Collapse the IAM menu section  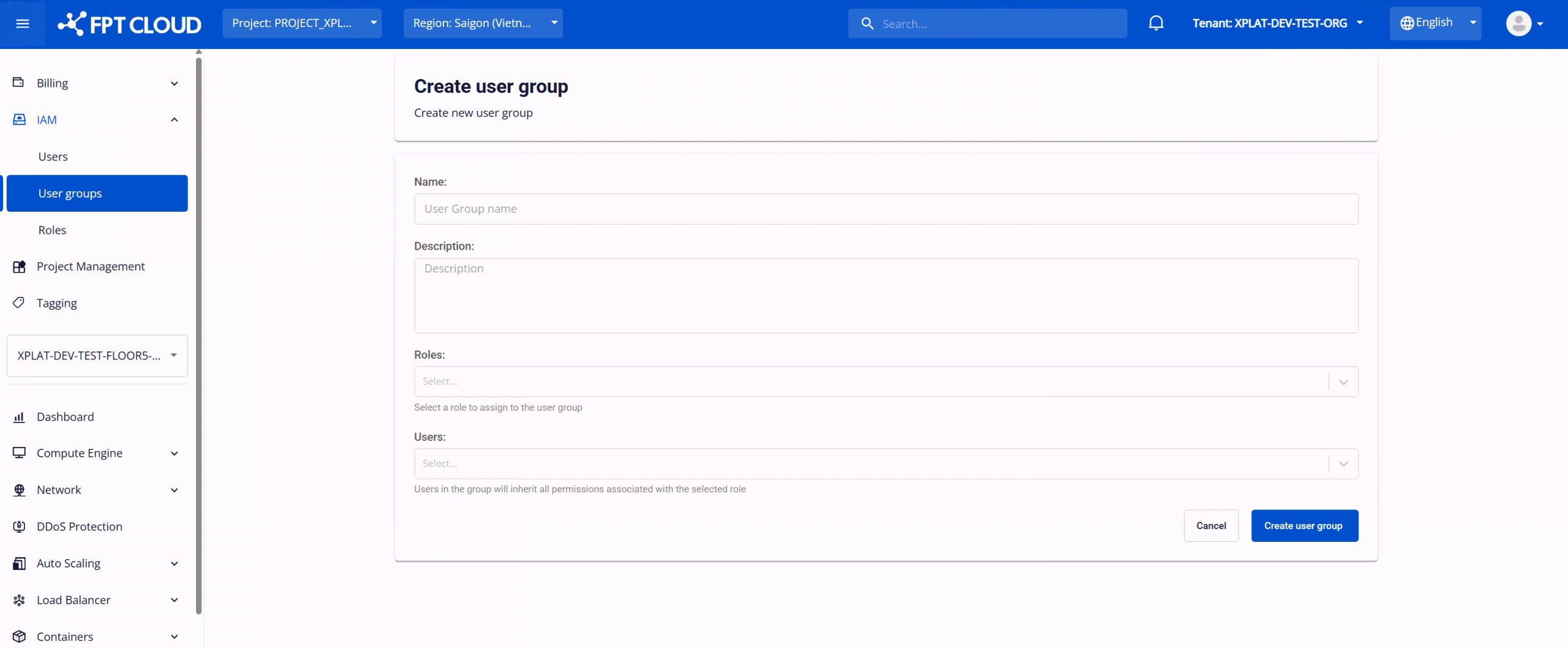174,120
